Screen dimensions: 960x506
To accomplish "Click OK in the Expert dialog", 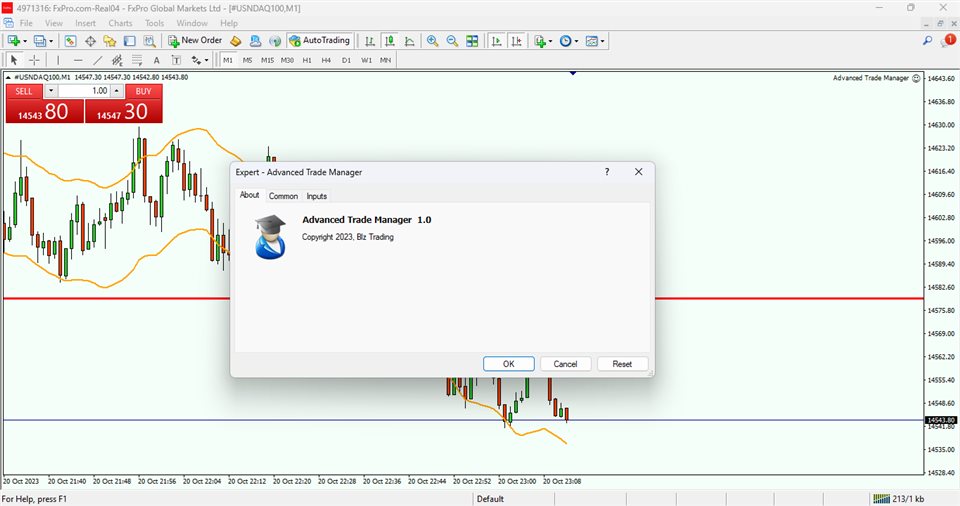I will click(509, 364).
